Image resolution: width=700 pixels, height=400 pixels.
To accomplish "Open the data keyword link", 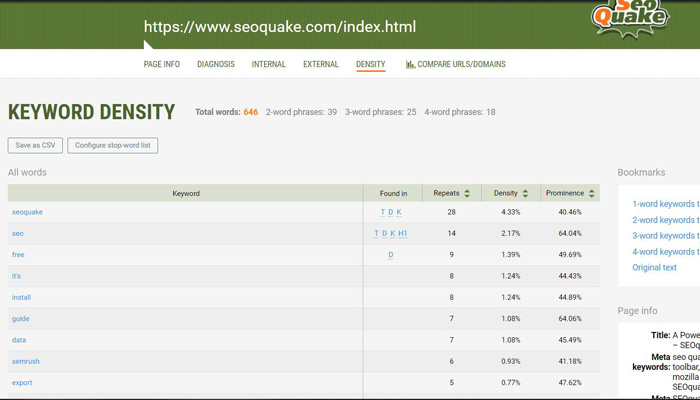I will (x=19, y=340).
